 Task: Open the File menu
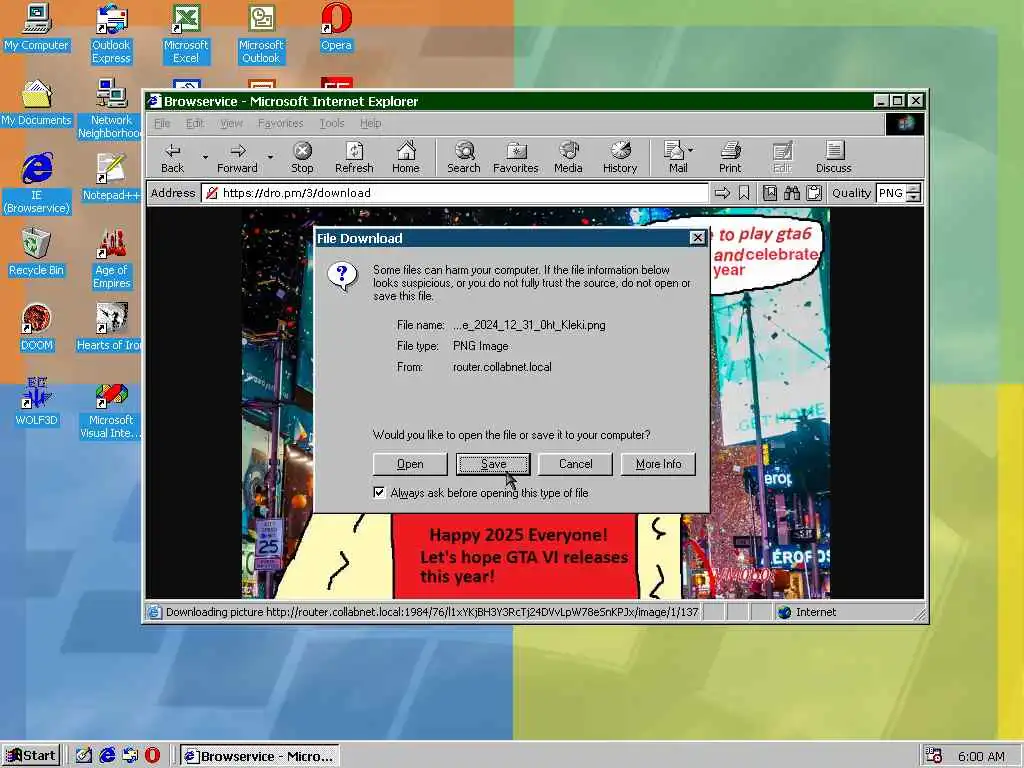[162, 123]
